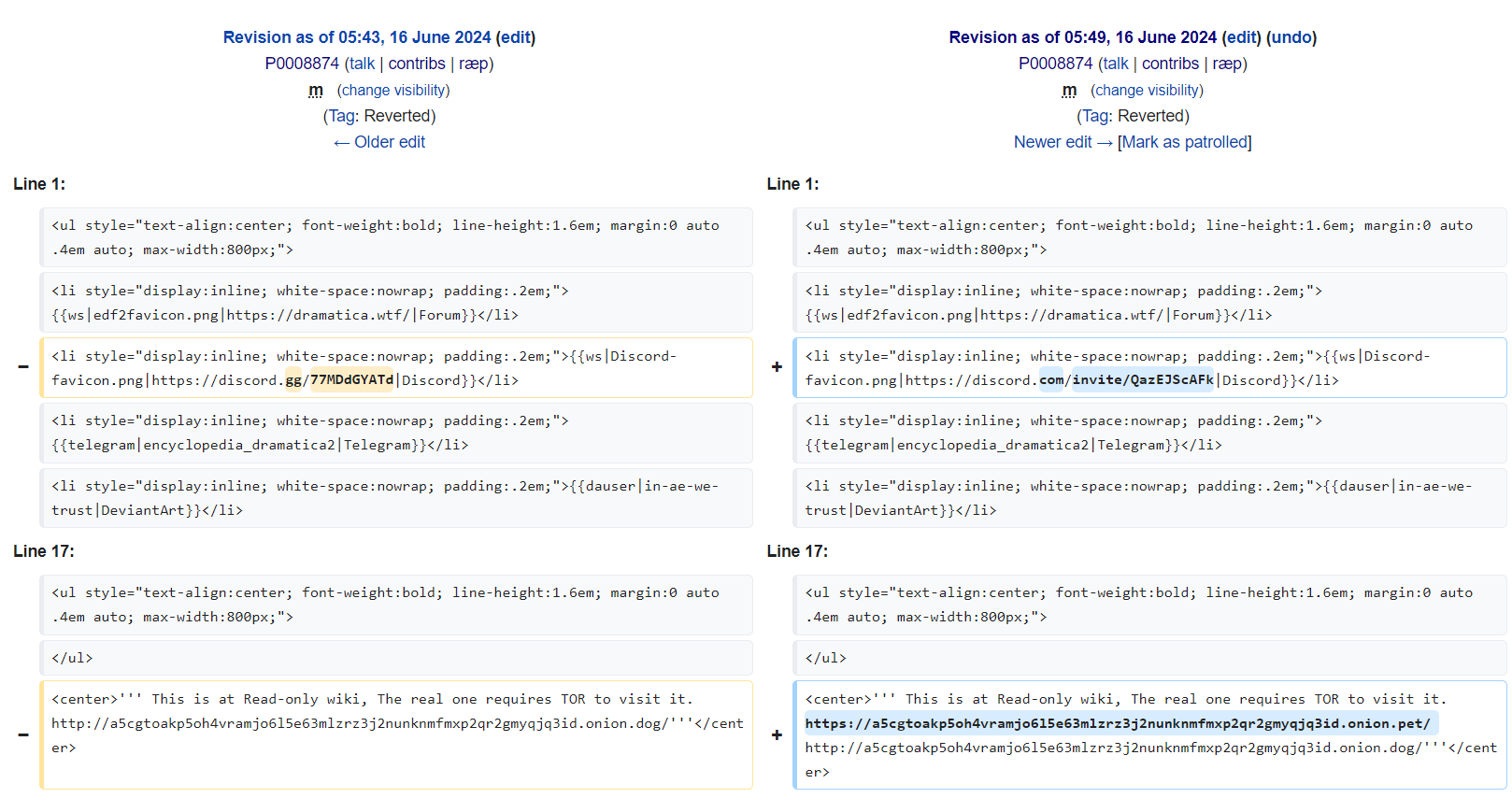Click the DeviantArt dauser line in 05:43 column
Screen dimensions: 1512x798
396,498
